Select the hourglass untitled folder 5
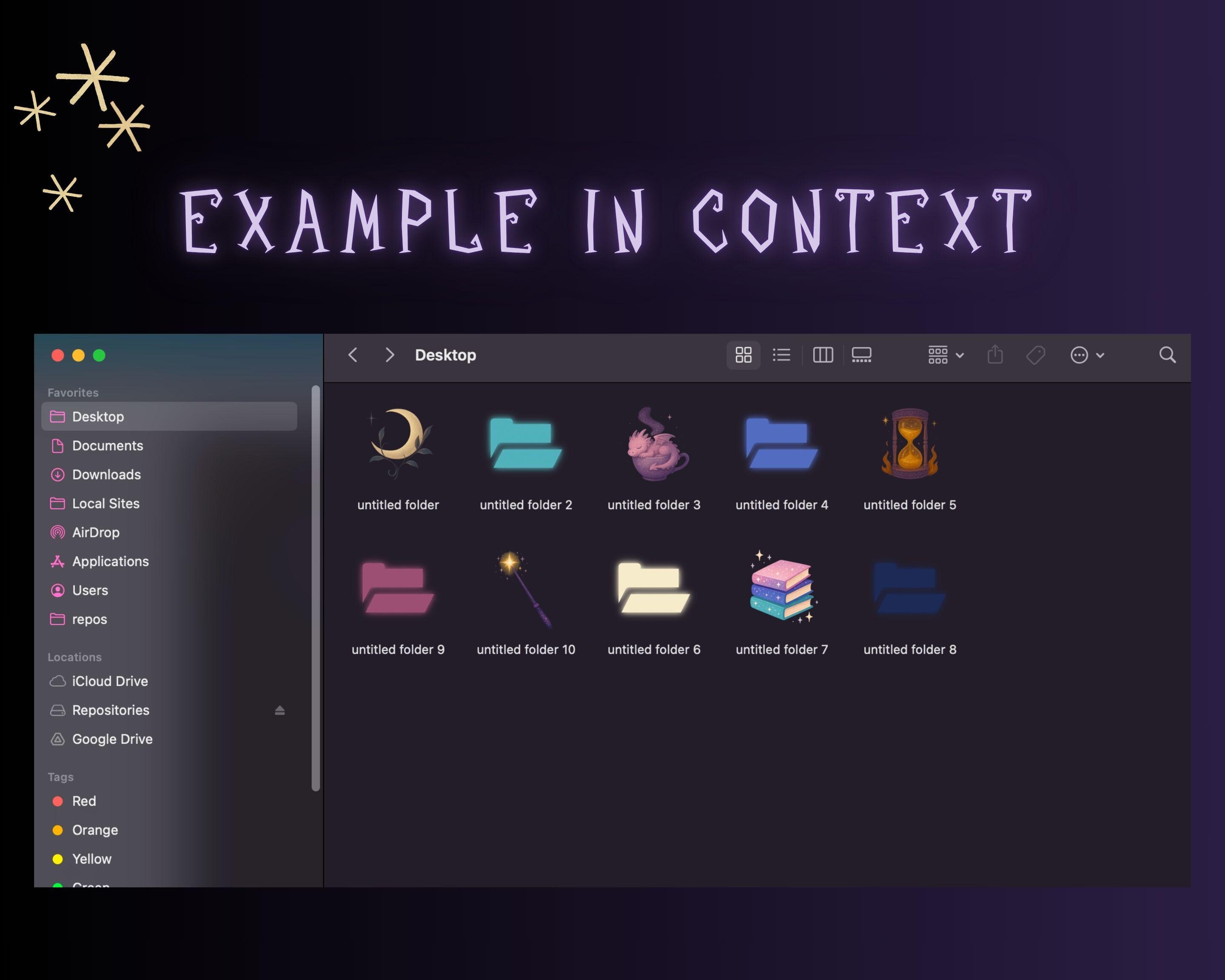 tap(910, 444)
